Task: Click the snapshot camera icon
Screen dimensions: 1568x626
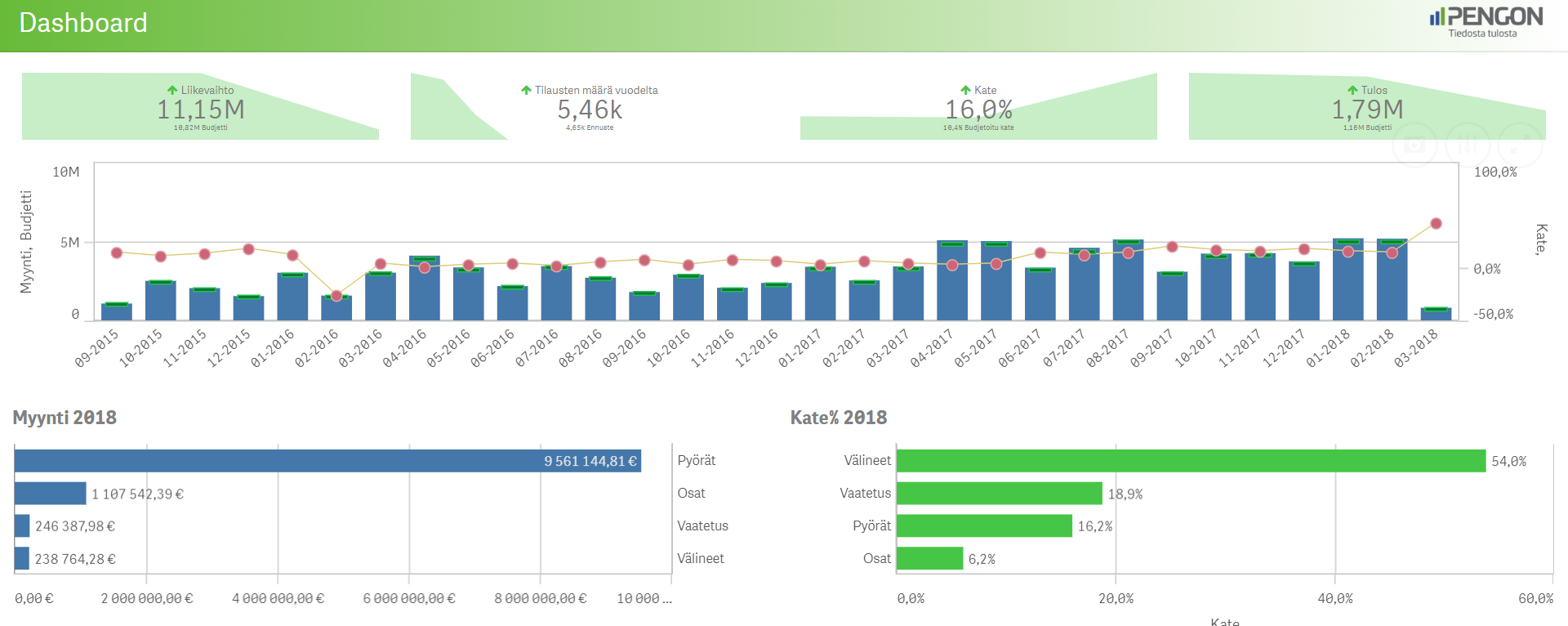Action: (x=1414, y=145)
